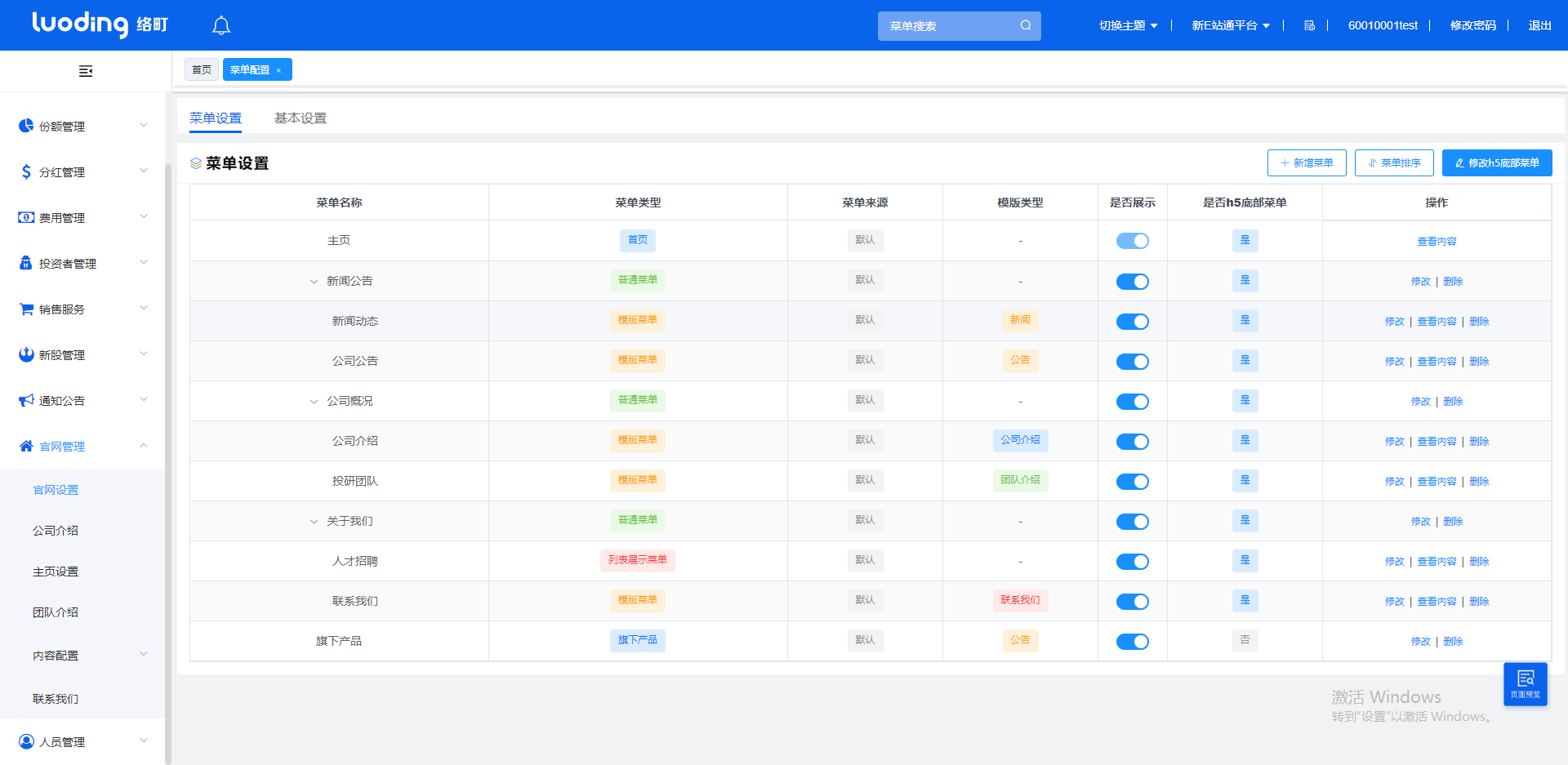Toggle 是否展示 switch for 关于我们 row
This screenshot has width=1568, height=765.
(1132, 521)
